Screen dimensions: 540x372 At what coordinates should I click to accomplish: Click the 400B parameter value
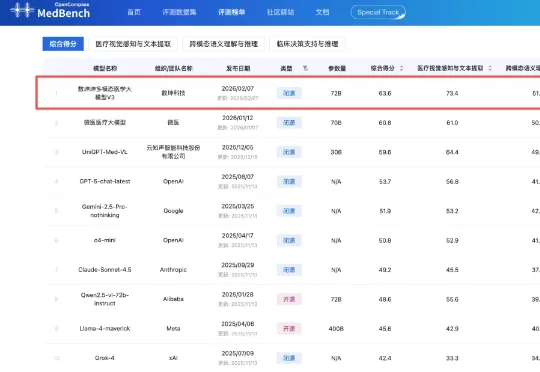pyautogui.click(x=336, y=329)
